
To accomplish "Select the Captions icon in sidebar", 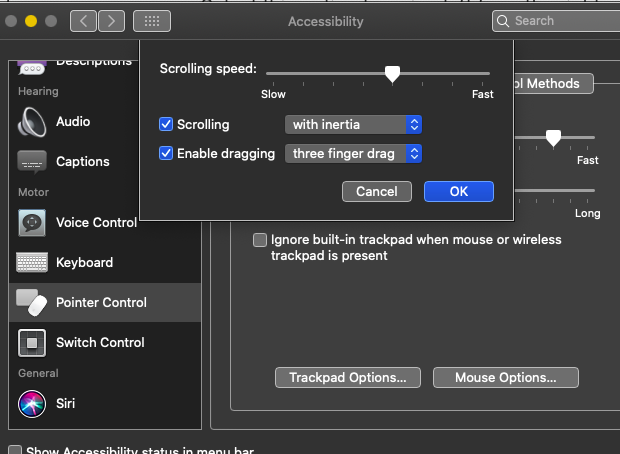I will click(32, 162).
